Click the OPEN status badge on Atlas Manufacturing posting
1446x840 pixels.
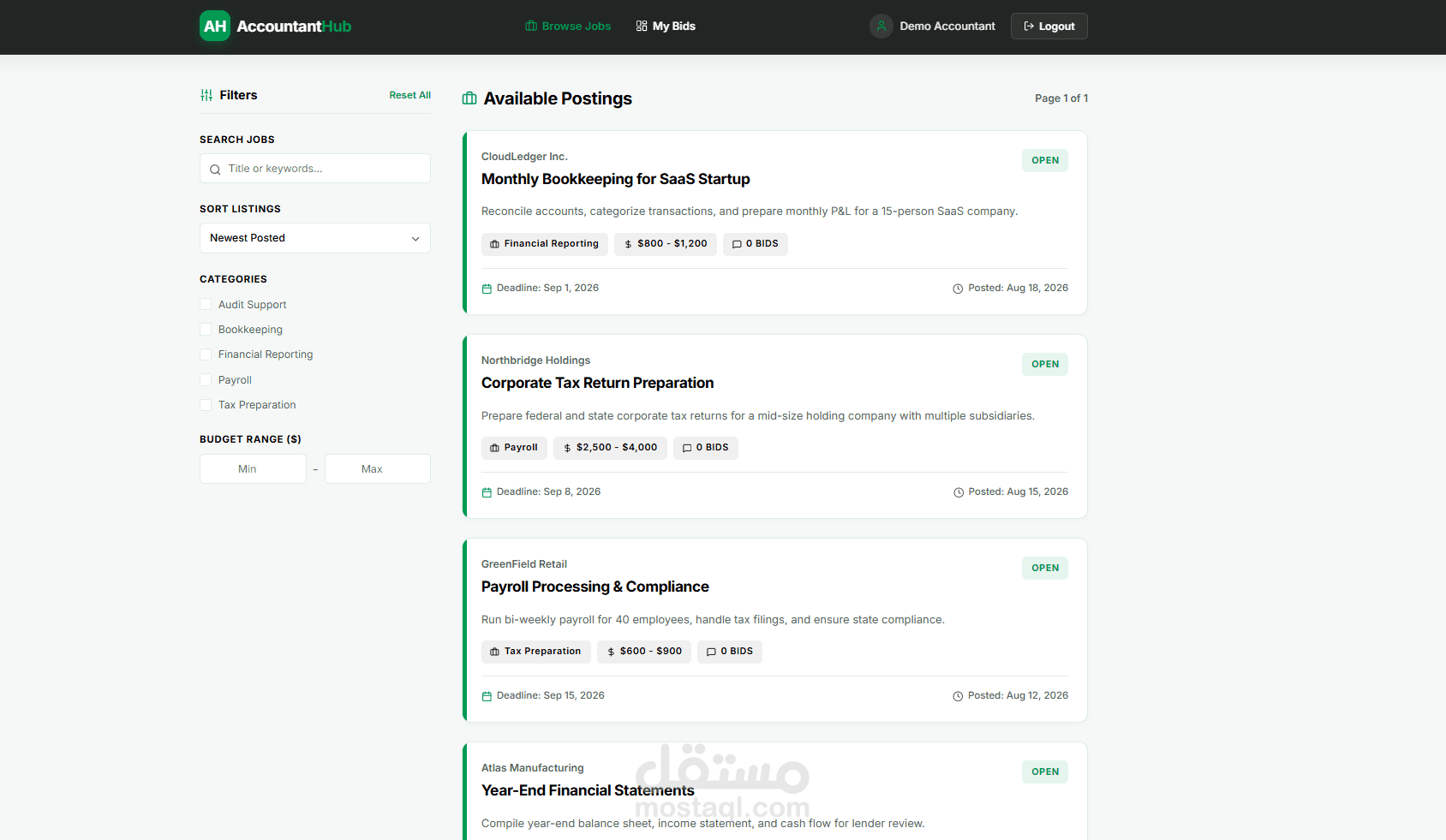[1045, 771]
